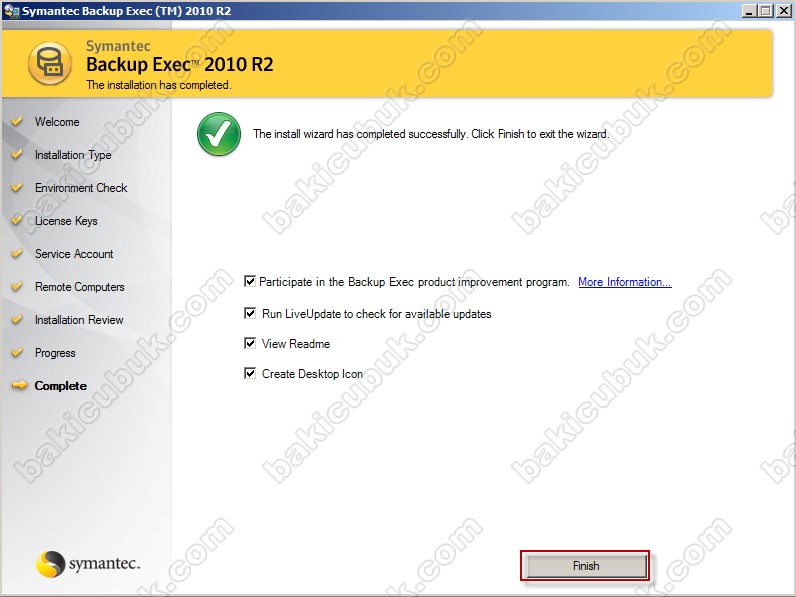Select the Remote Computers step
The width and height of the screenshot is (796, 597).
tap(80, 287)
